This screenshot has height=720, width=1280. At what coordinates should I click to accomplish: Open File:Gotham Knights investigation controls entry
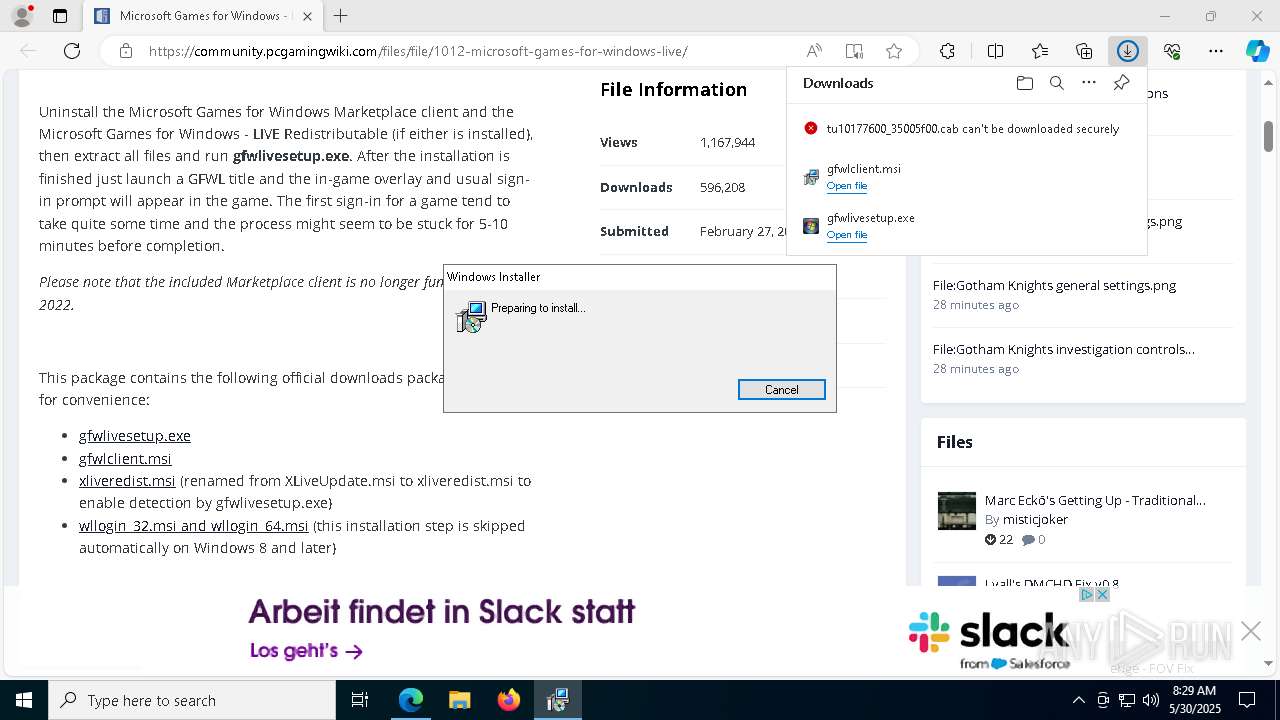(x=1064, y=349)
